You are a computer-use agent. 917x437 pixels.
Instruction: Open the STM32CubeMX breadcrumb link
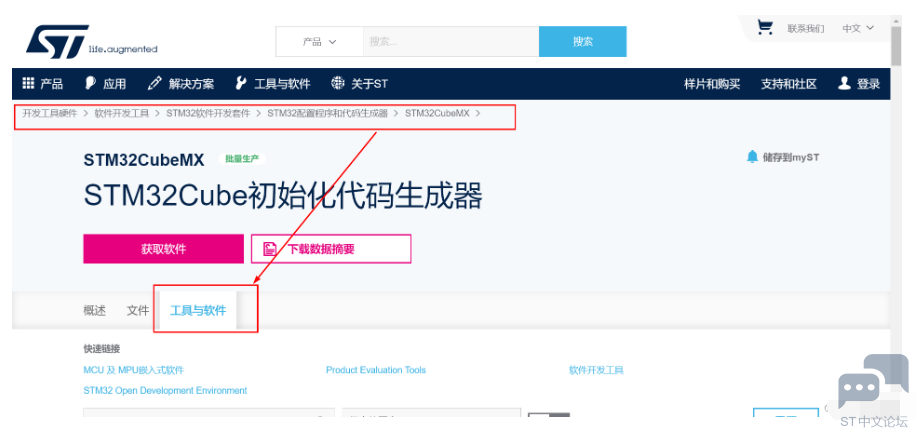pyautogui.click(x=437, y=113)
